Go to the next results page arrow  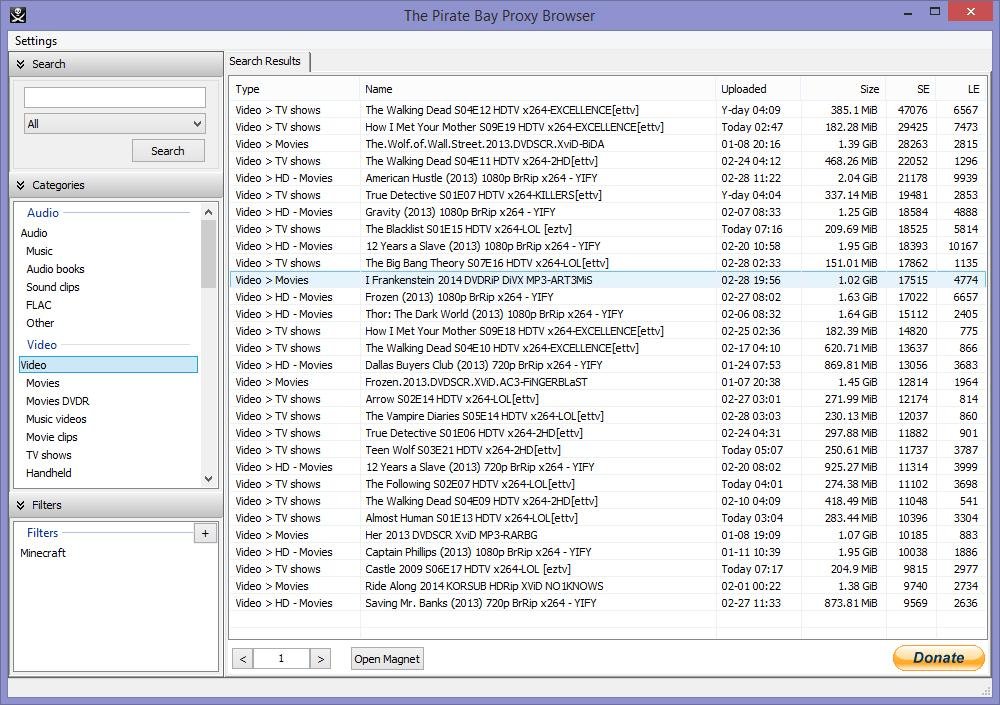click(x=320, y=658)
